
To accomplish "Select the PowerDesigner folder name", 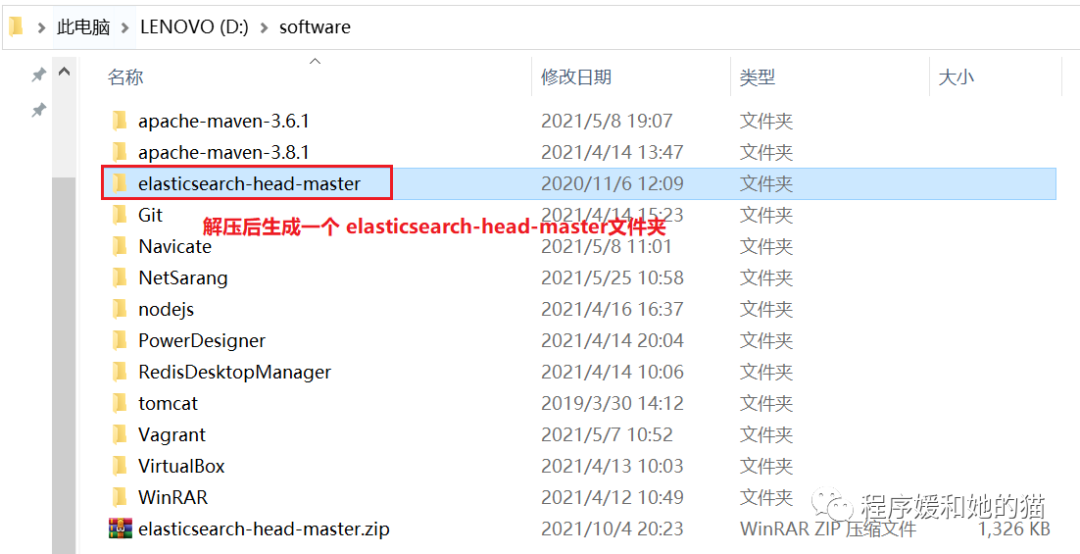I will pyautogui.click(x=202, y=340).
